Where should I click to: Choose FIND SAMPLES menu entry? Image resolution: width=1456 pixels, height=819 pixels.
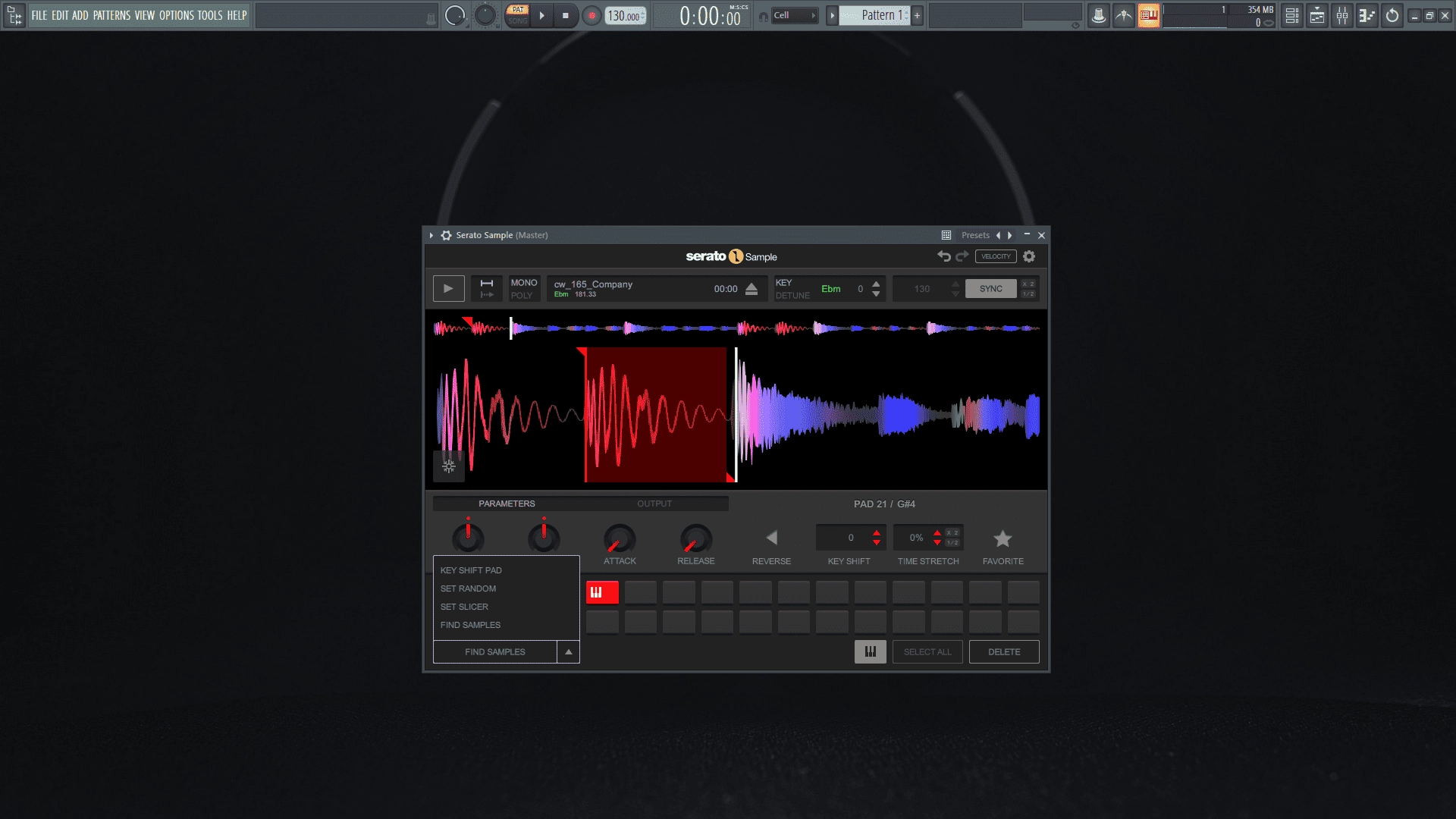pyautogui.click(x=470, y=625)
